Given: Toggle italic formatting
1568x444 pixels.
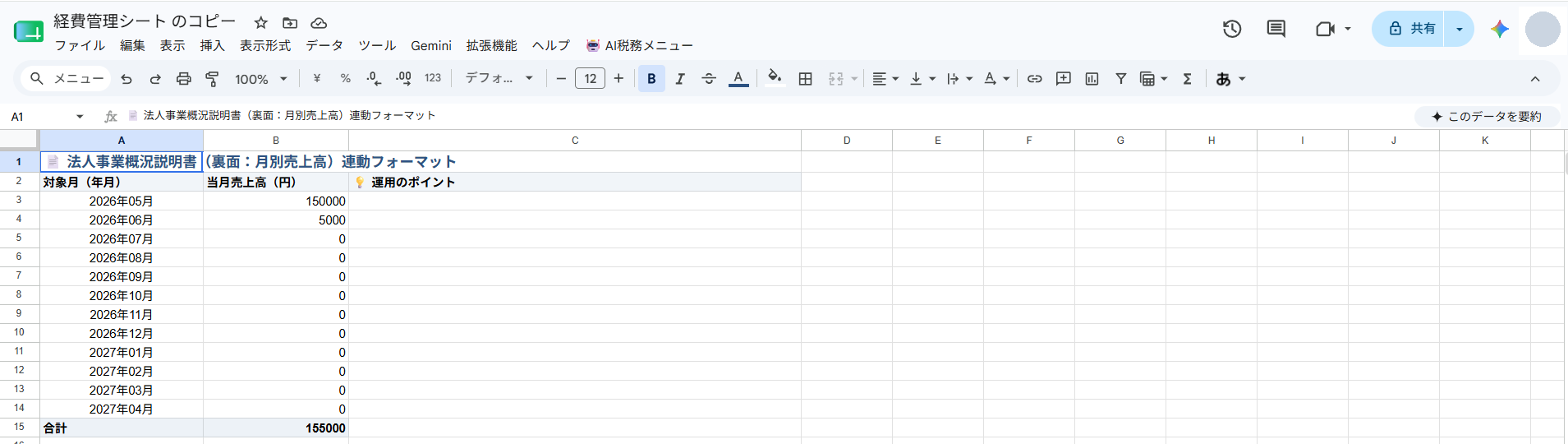Looking at the screenshot, I should (x=680, y=79).
